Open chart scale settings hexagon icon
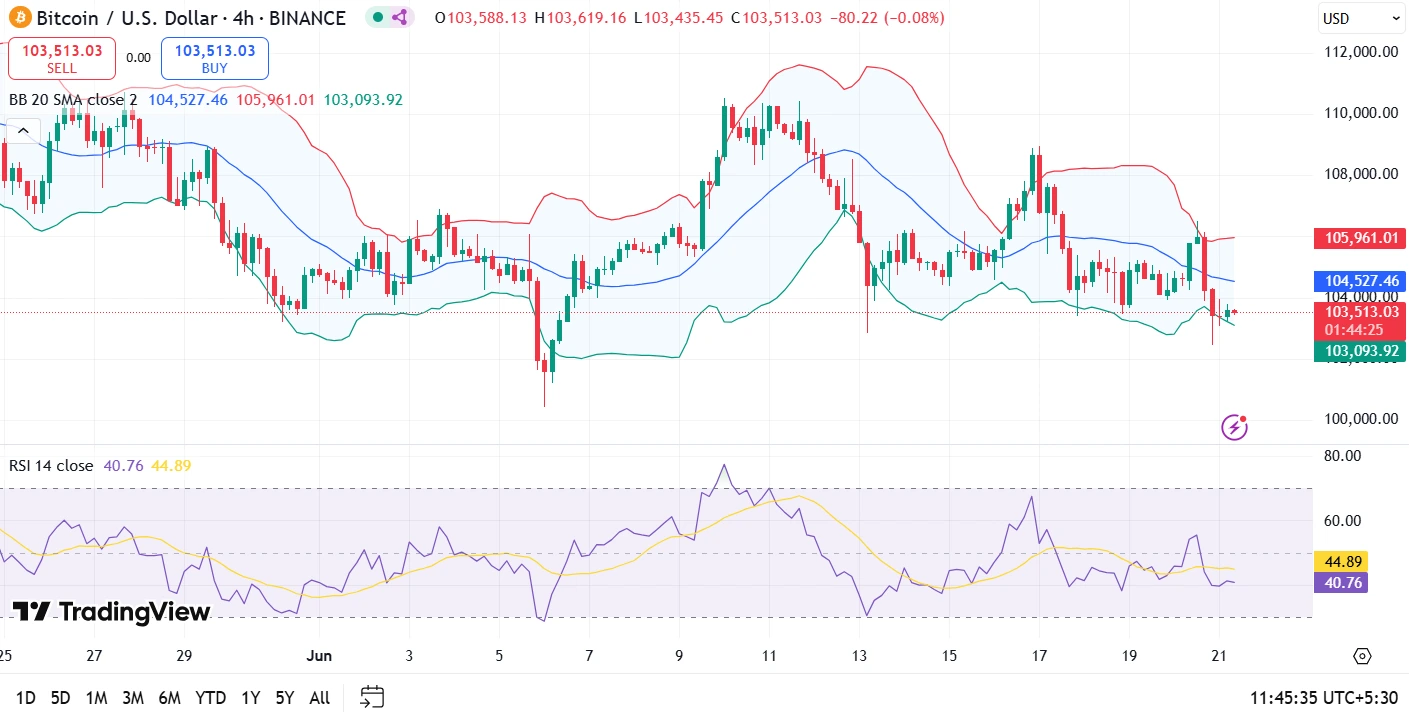Image resolution: width=1409 pixels, height=720 pixels. (x=1362, y=656)
